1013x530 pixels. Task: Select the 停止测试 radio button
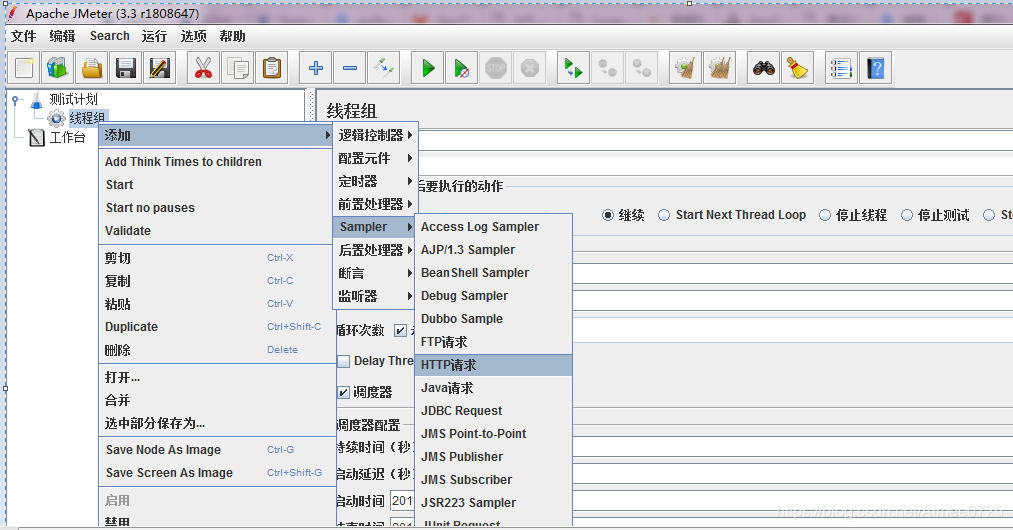907,215
